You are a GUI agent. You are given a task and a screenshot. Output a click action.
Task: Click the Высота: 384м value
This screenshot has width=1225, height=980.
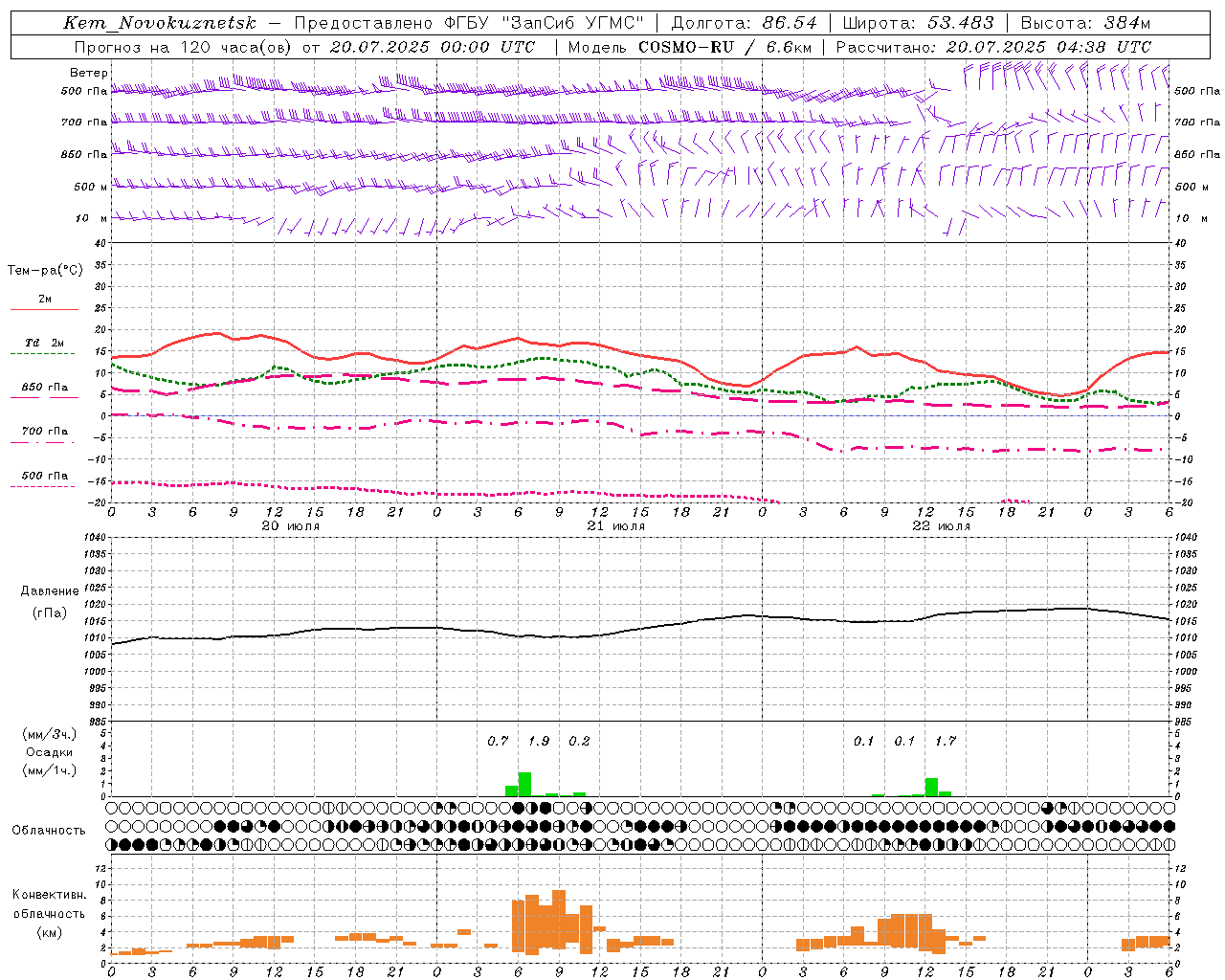pyautogui.click(x=1085, y=23)
